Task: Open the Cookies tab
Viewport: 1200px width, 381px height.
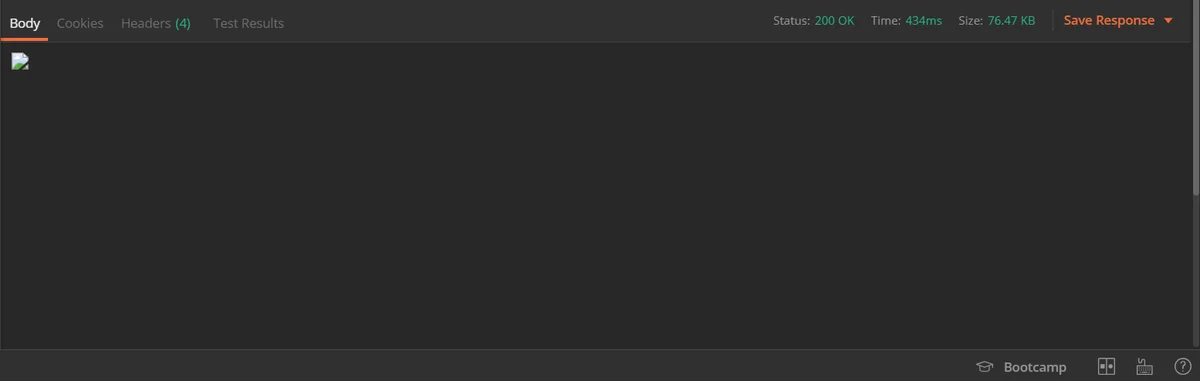Action: [80, 22]
